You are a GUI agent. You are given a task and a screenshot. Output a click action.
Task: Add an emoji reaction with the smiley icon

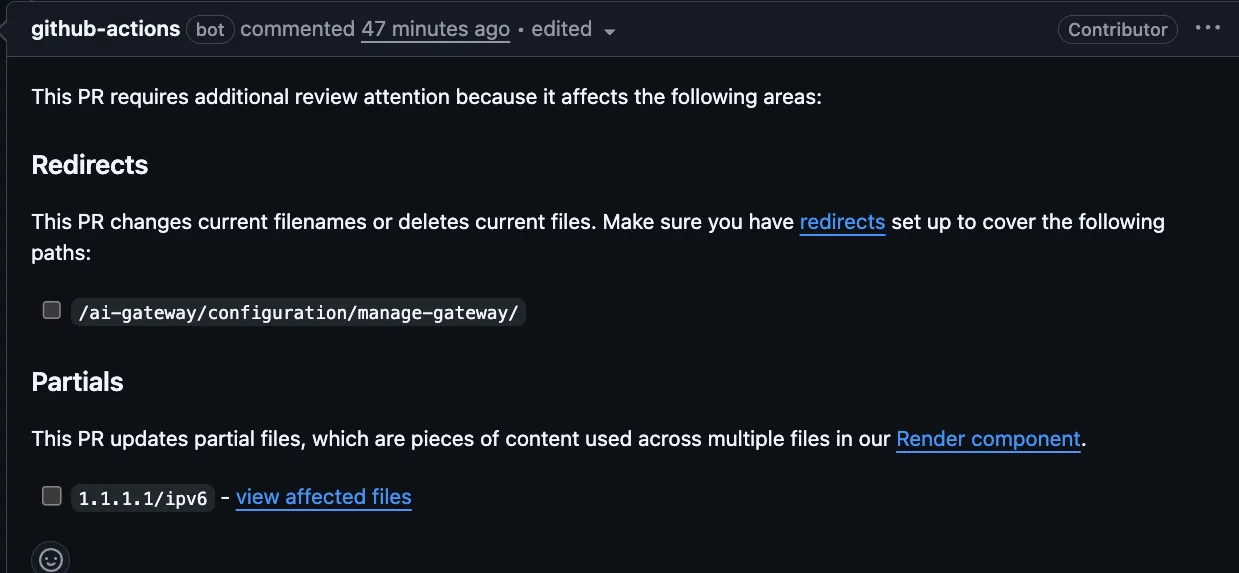[x=51, y=559]
